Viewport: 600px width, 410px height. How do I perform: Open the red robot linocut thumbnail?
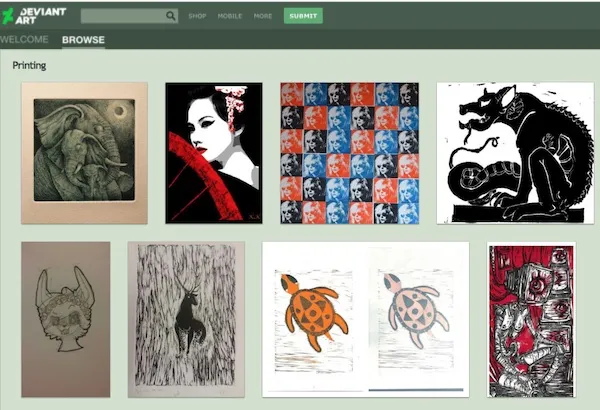[531, 319]
